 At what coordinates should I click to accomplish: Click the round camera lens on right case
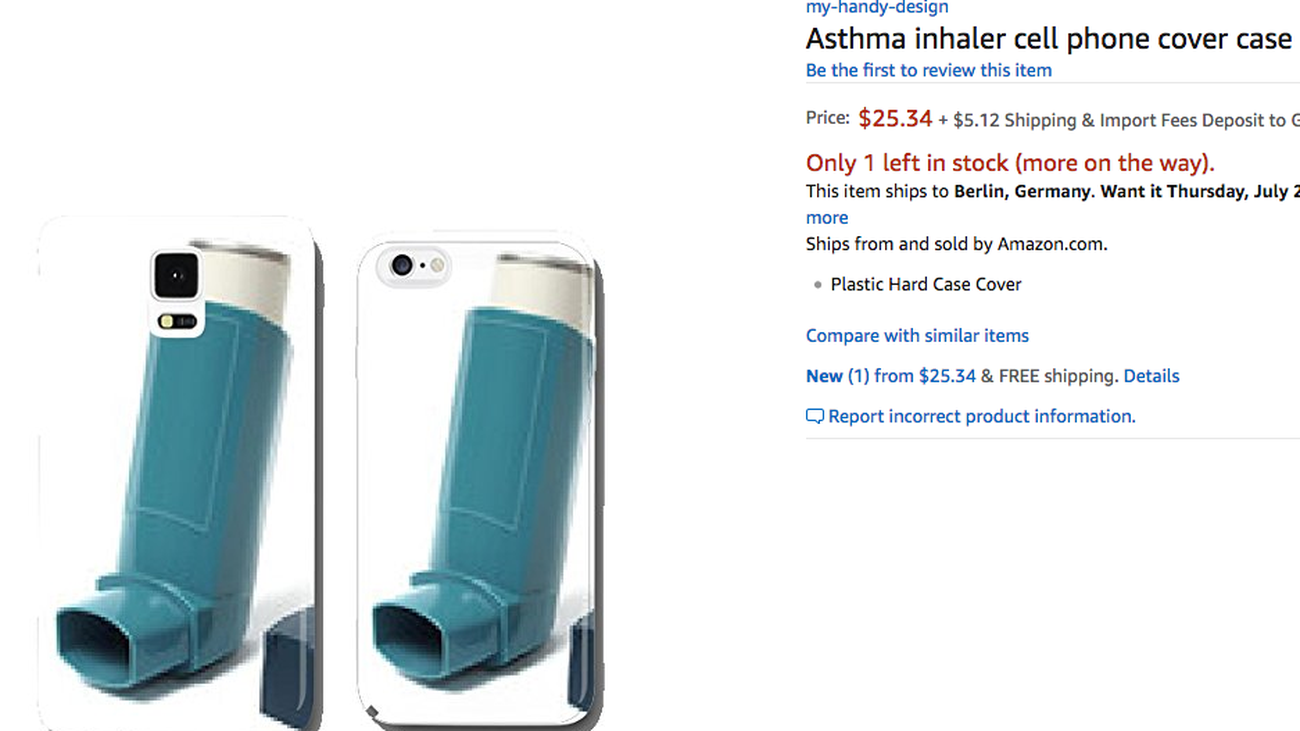pyautogui.click(x=402, y=265)
